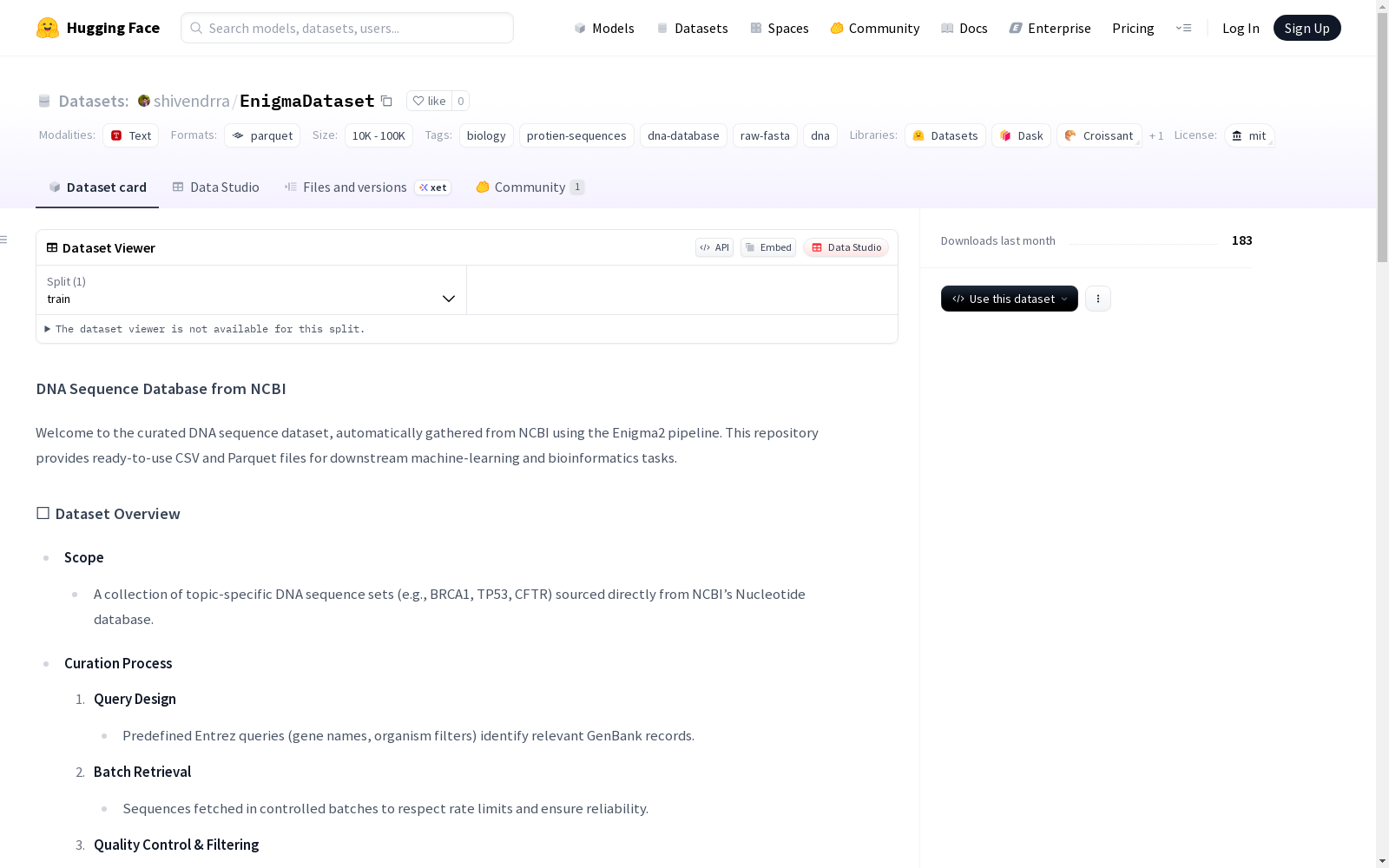Copy dataset name with the copy icon
This screenshot has height=868, width=1389.
tap(387, 101)
